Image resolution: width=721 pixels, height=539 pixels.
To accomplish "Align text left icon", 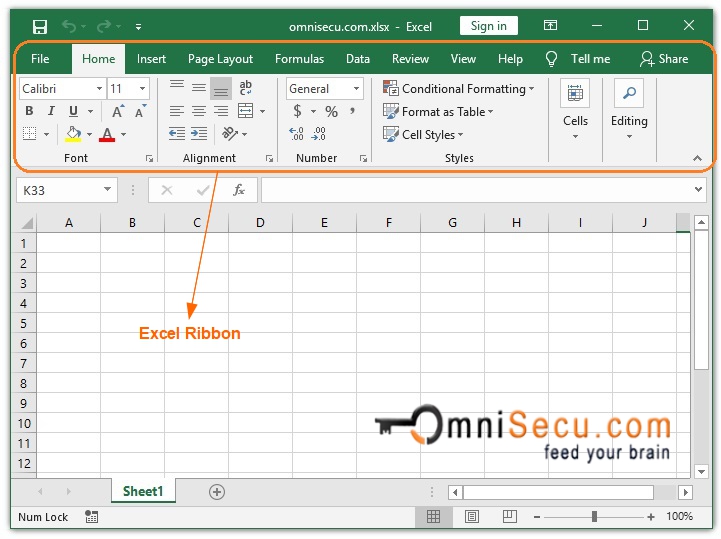I will (177, 111).
